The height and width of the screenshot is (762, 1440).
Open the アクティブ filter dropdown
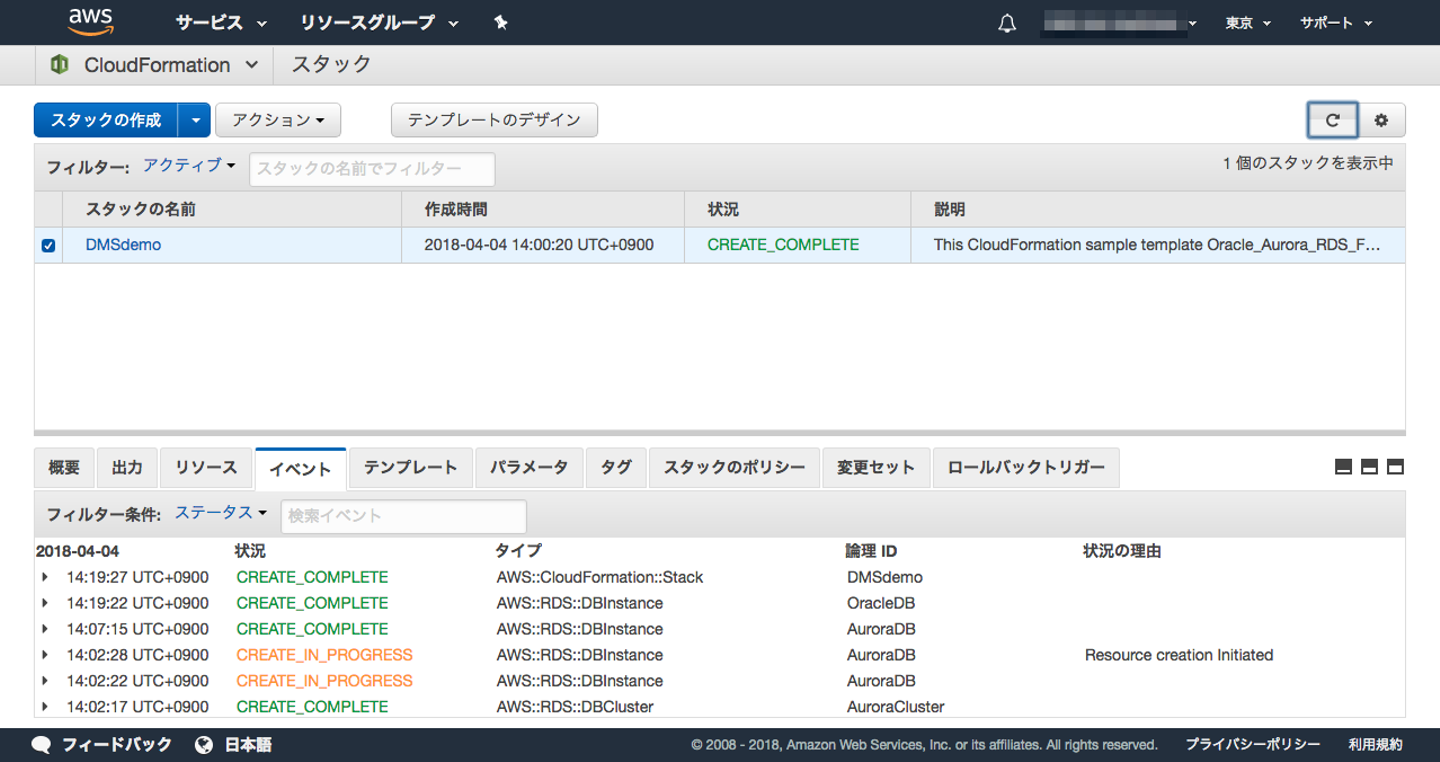(x=189, y=165)
